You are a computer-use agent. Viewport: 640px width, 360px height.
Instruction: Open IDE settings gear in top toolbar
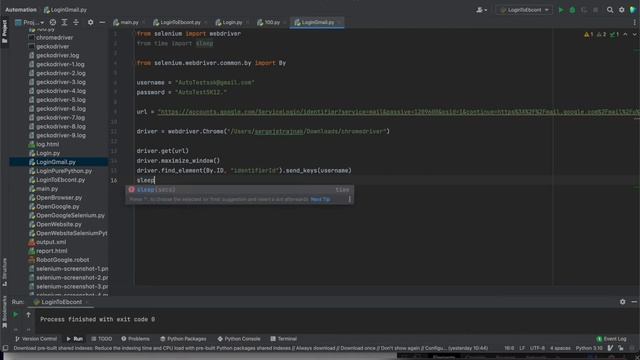click(622, 10)
